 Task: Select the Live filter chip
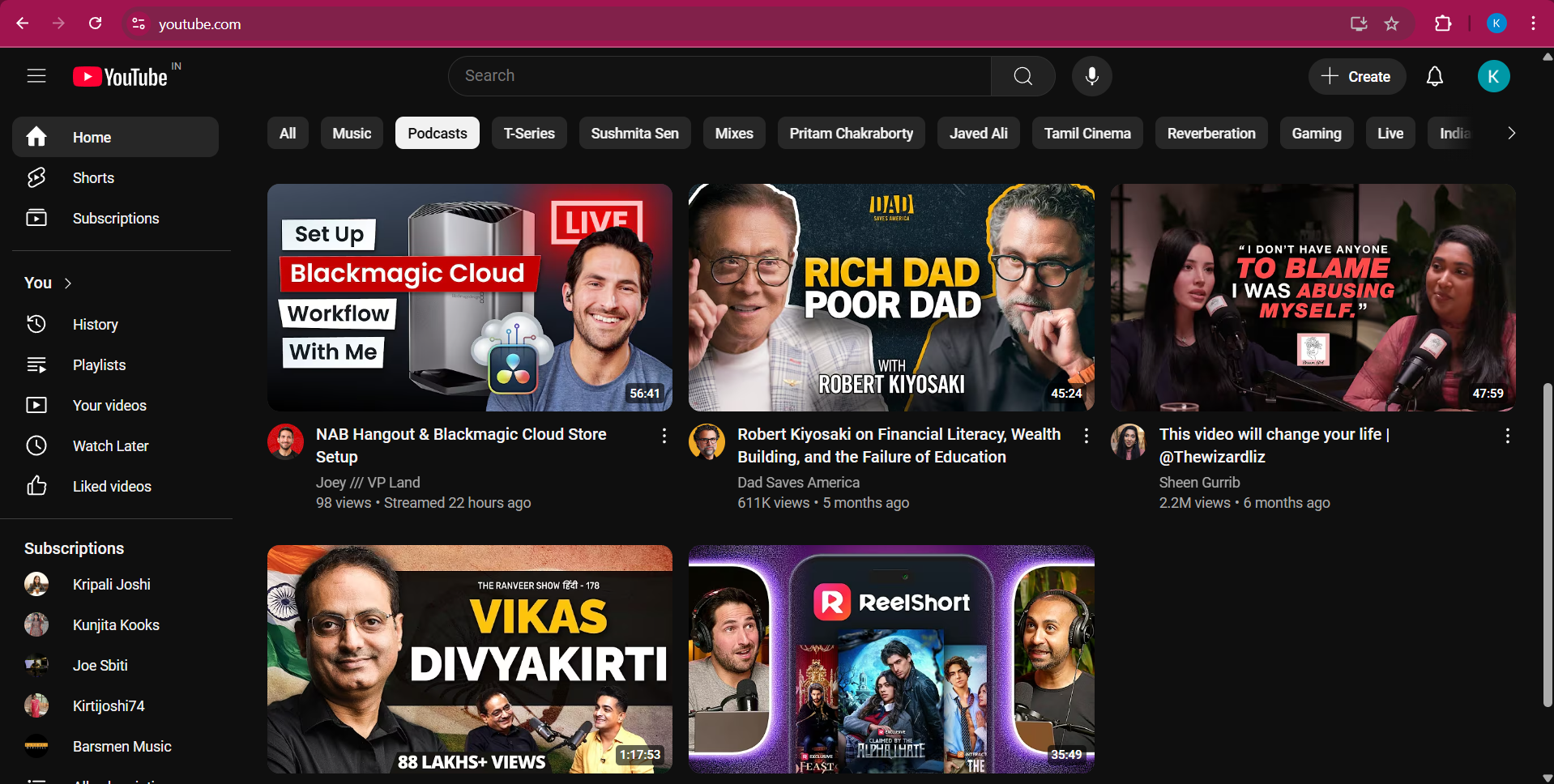pos(1390,133)
